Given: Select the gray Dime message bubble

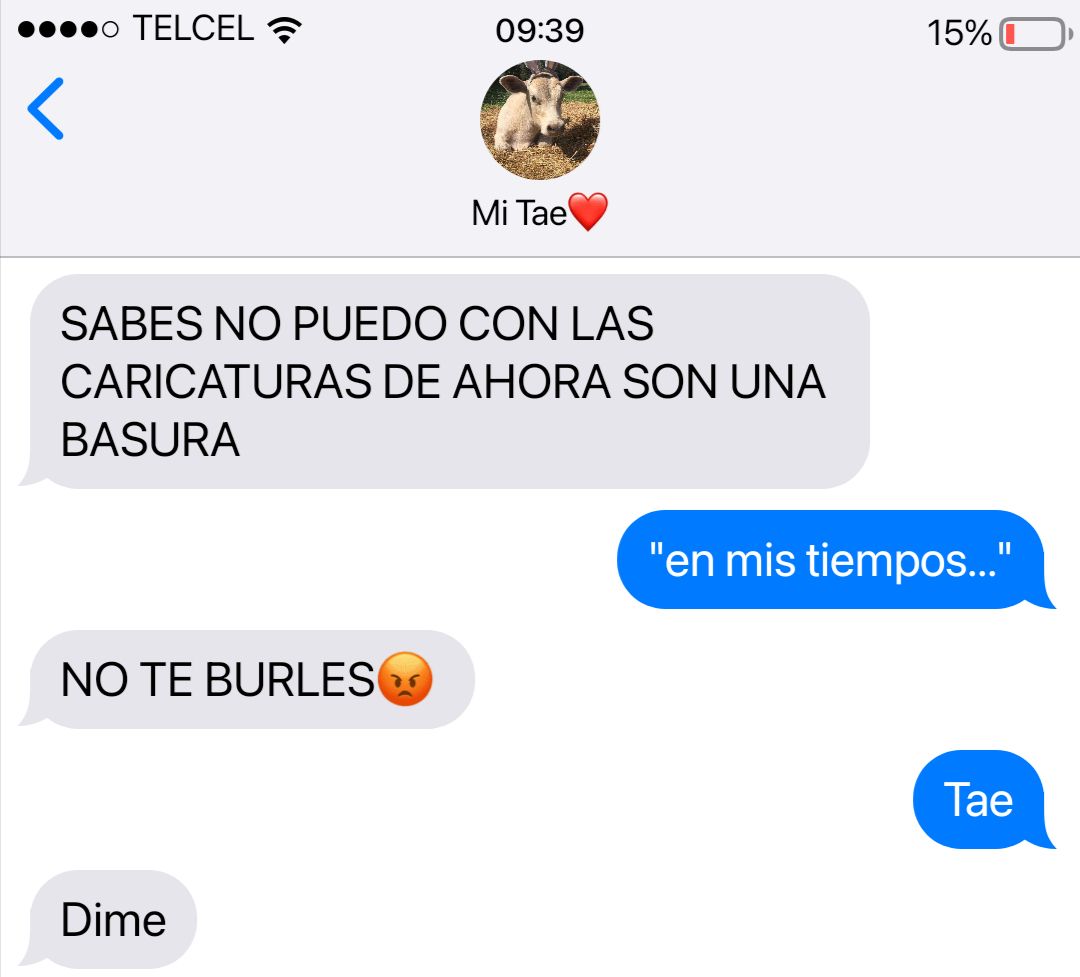Looking at the screenshot, I should pyautogui.click(x=107, y=919).
